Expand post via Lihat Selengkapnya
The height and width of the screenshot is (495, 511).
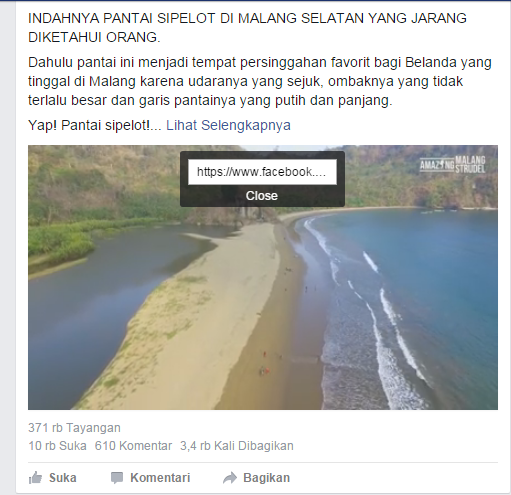click(228, 126)
